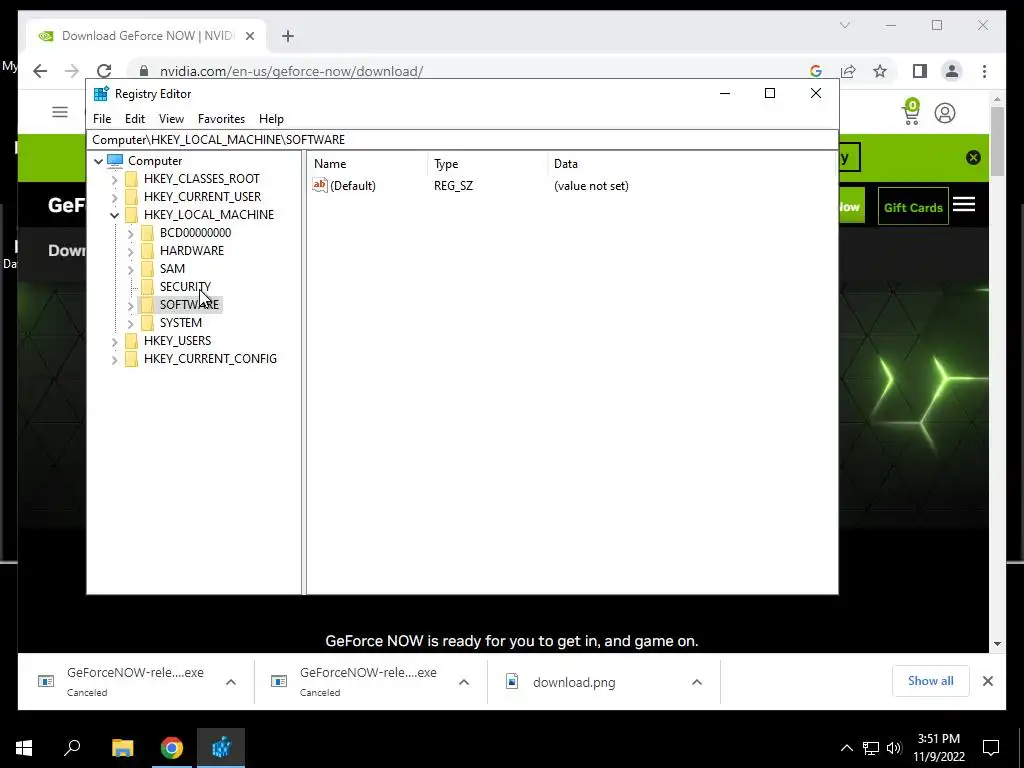This screenshot has width=1024, height=768.
Task: Open File Explorer from taskbar
Action: 122,748
